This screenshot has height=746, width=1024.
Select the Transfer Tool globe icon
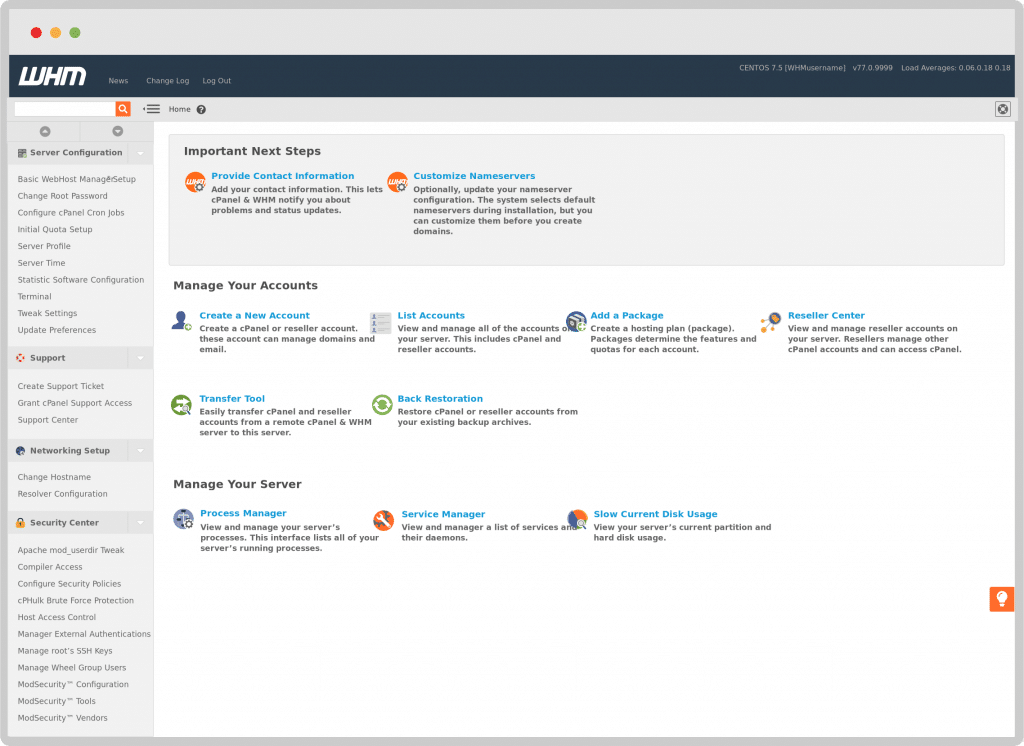point(180,404)
